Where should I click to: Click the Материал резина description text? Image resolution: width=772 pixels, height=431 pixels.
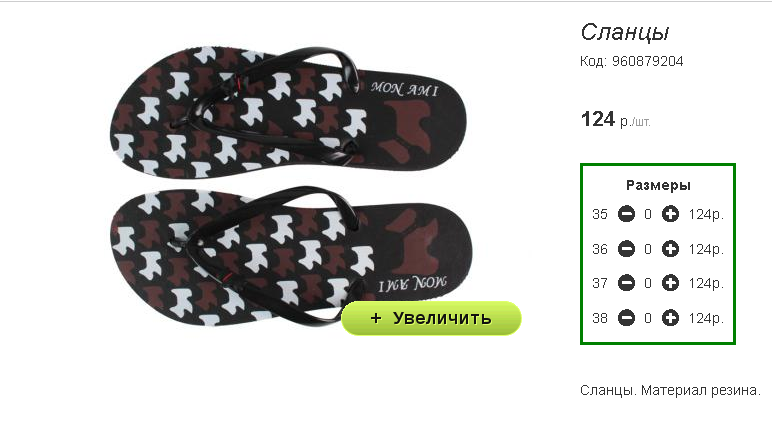(x=701, y=390)
